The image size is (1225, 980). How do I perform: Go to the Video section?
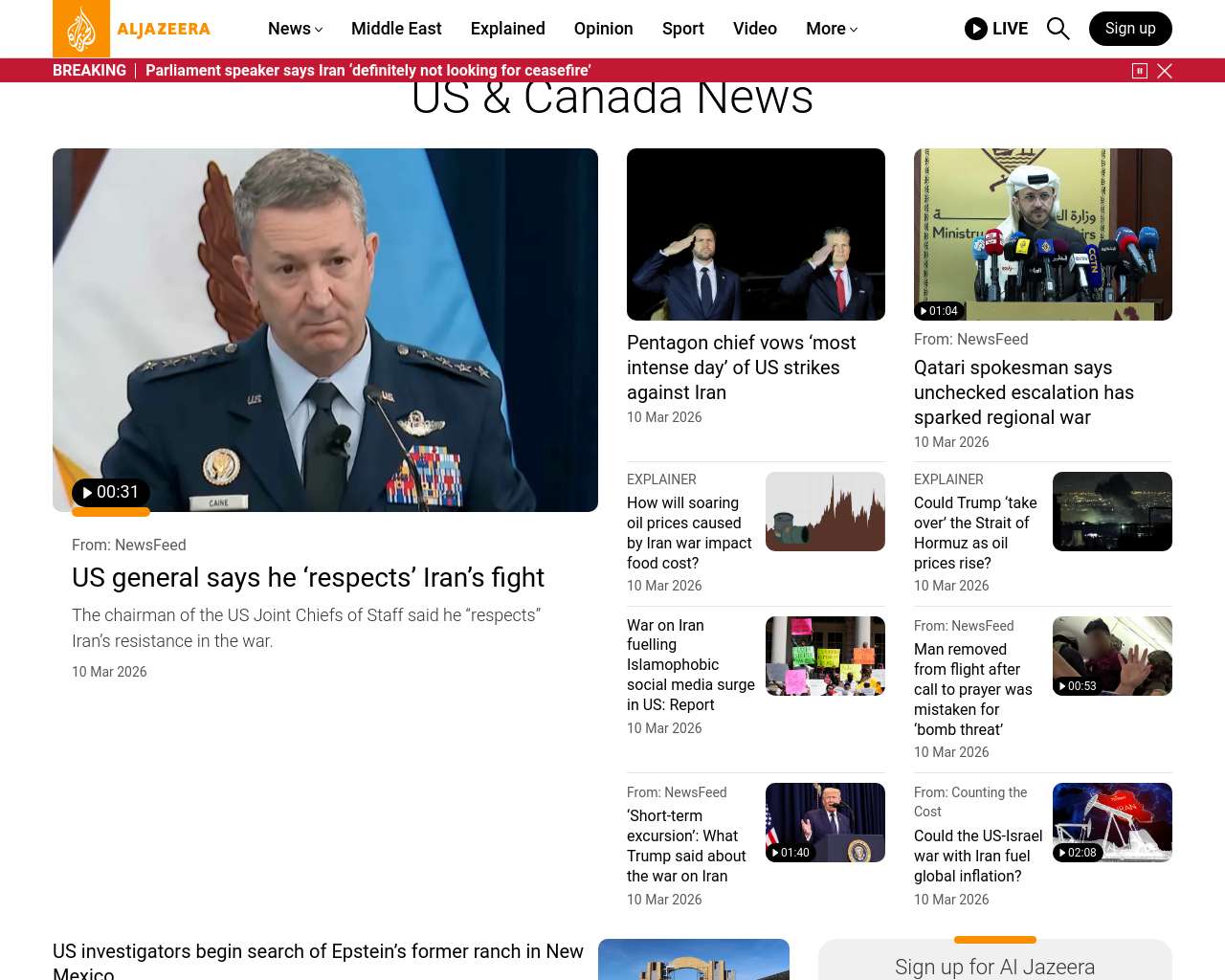[x=755, y=29]
